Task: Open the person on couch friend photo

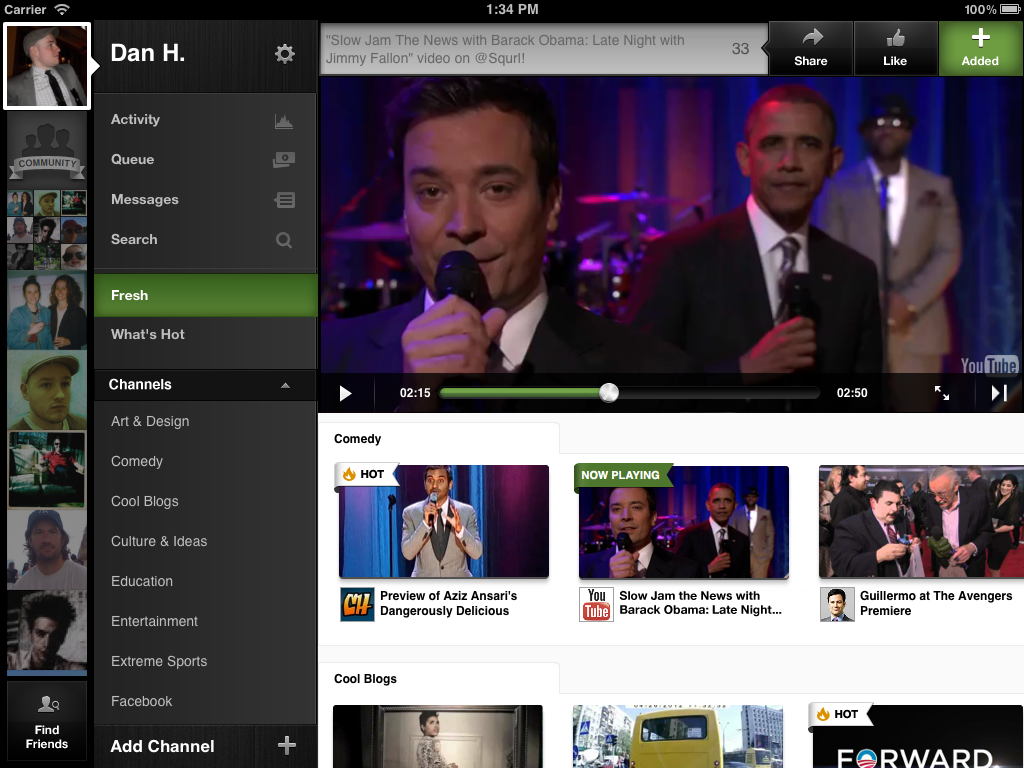Action: pyautogui.click(x=47, y=470)
